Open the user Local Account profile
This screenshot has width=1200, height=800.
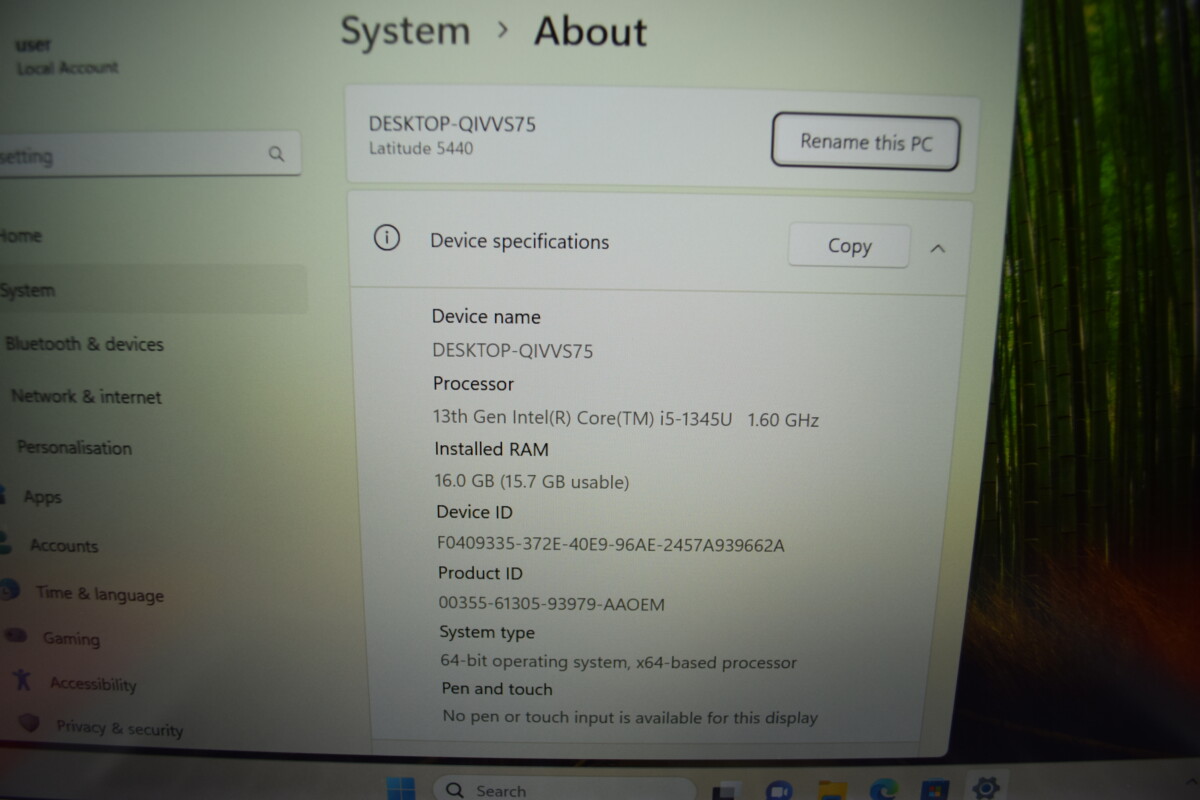click(x=65, y=56)
